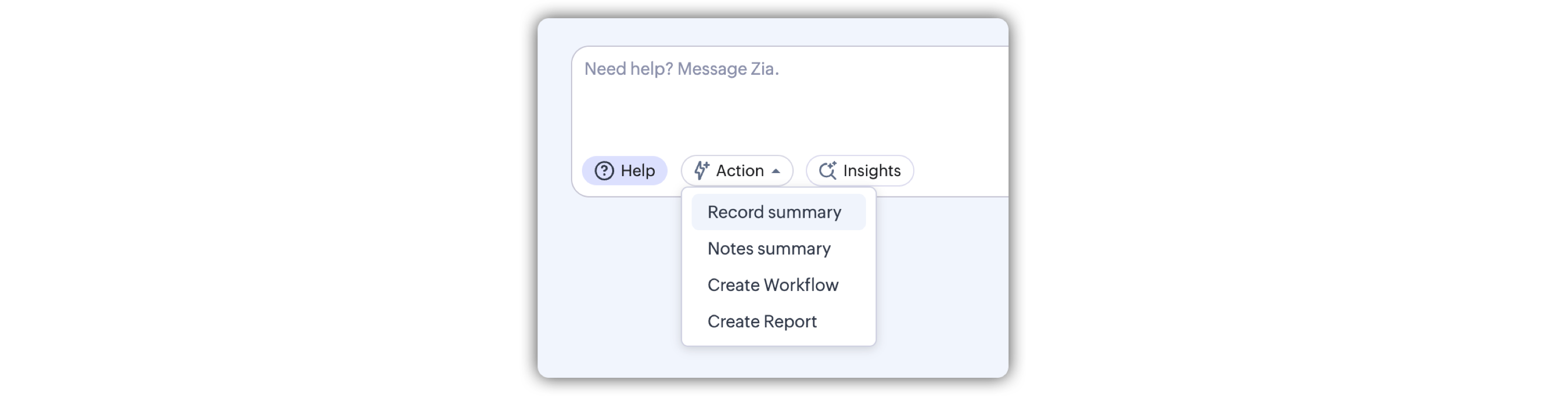
Task: Click the Help pill button label
Action: pyautogui.click(x=638, y=170)
